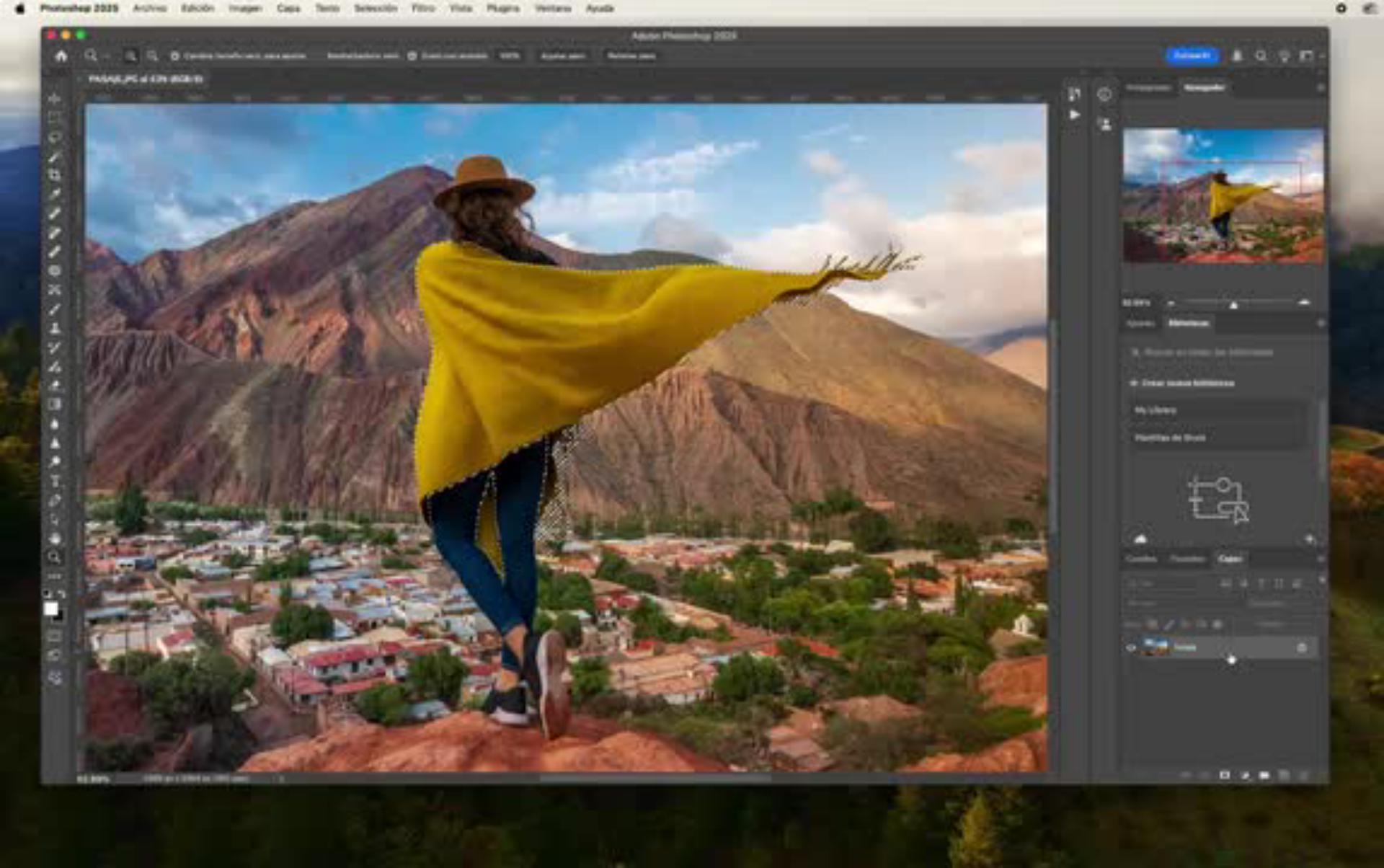This screenshot has width=1384, height=868.
Task: Click the Actions play icon in side dock
Action: pos(1075,115)
